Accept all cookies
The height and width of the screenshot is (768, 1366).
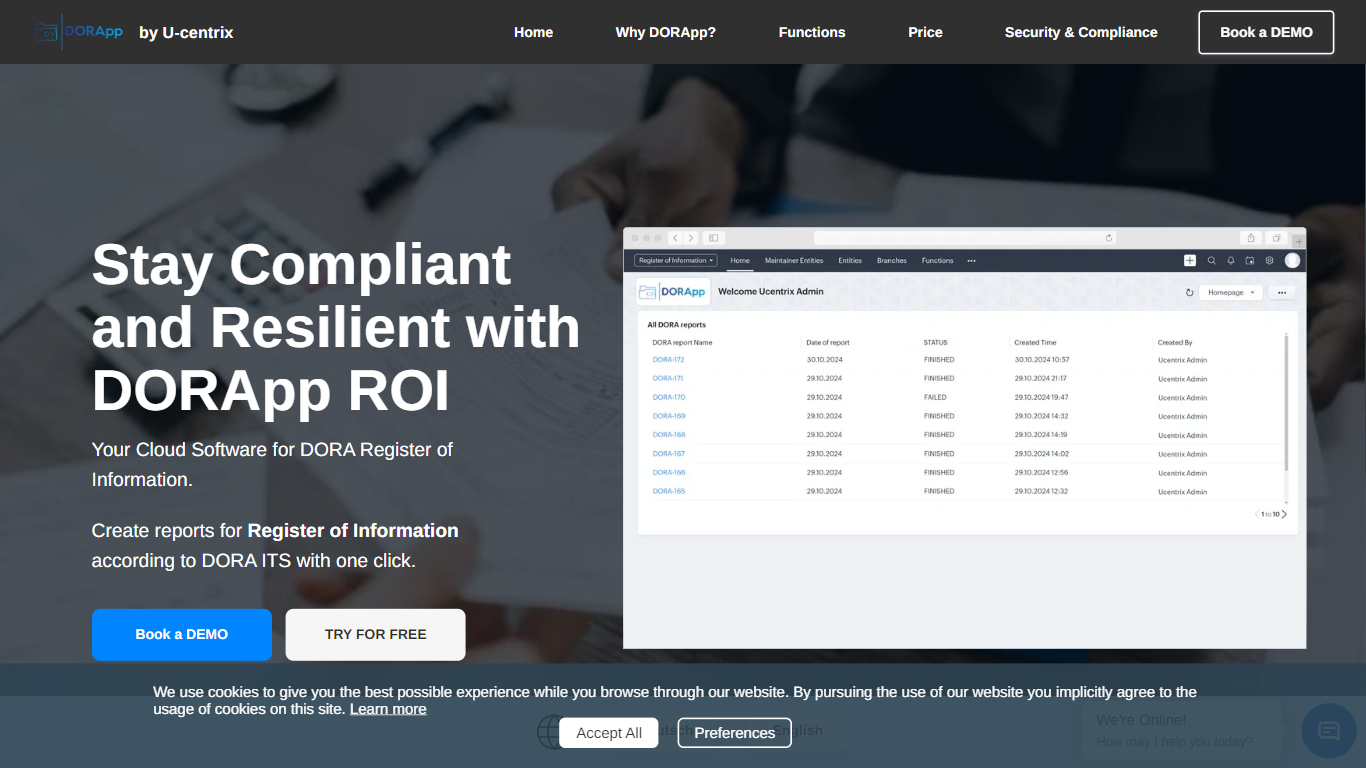[609, 733]
